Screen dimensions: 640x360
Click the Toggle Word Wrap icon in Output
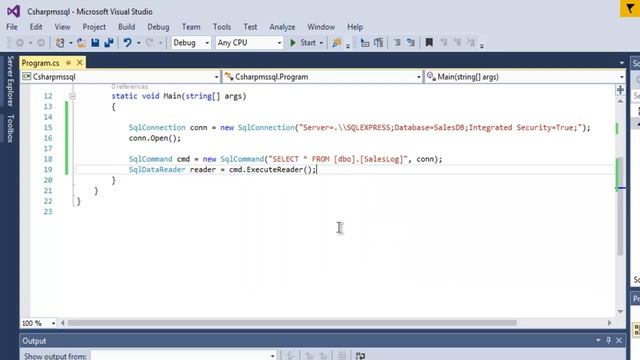[x=360, y=356]
